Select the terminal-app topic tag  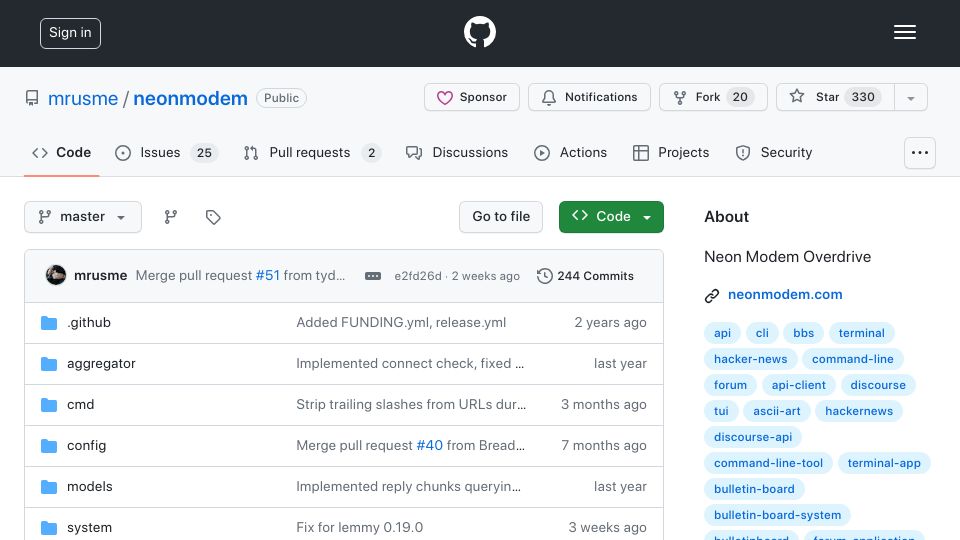tap(884, 463)
